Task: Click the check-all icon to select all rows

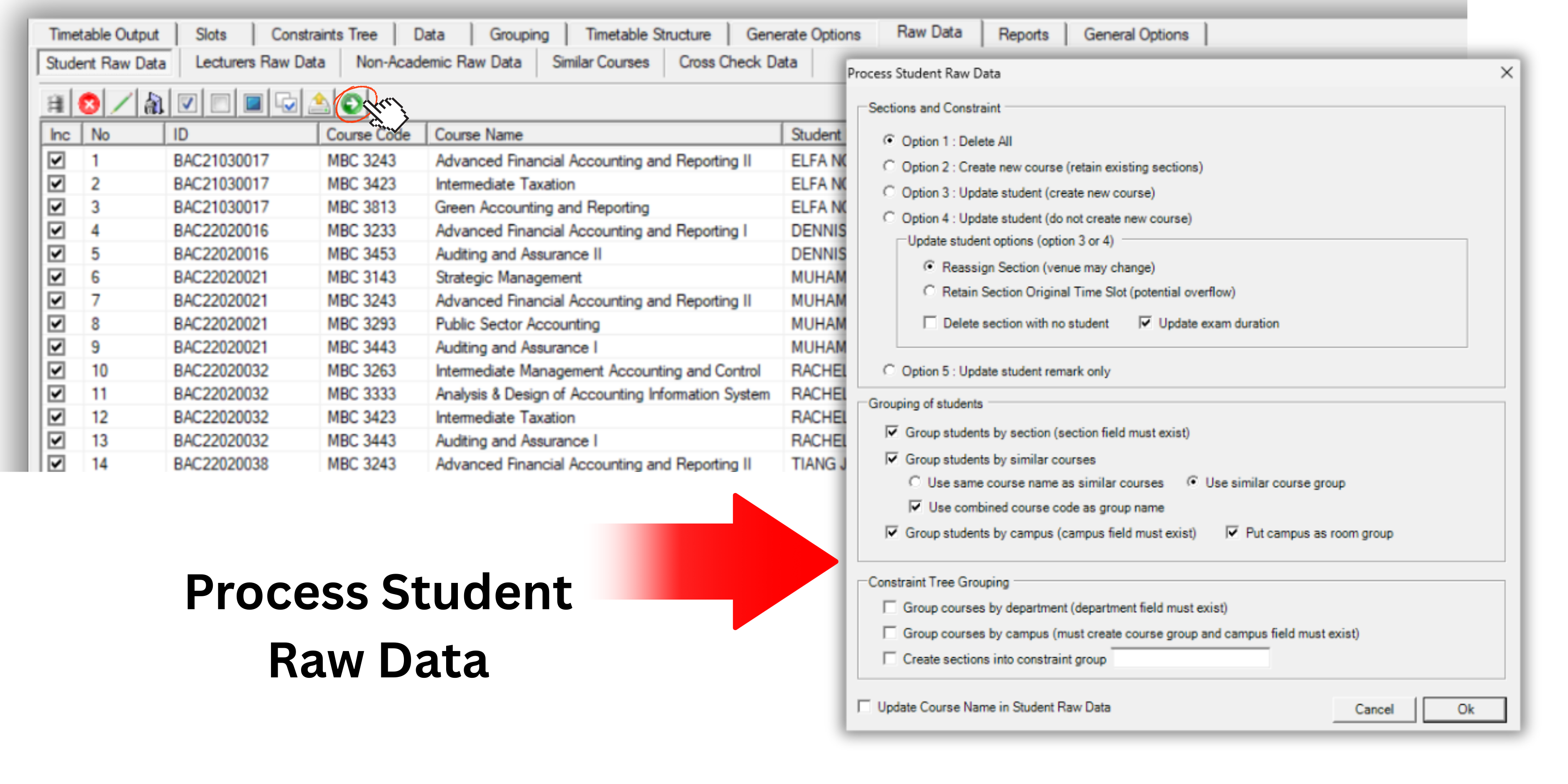Action: [x=187, y=103]
